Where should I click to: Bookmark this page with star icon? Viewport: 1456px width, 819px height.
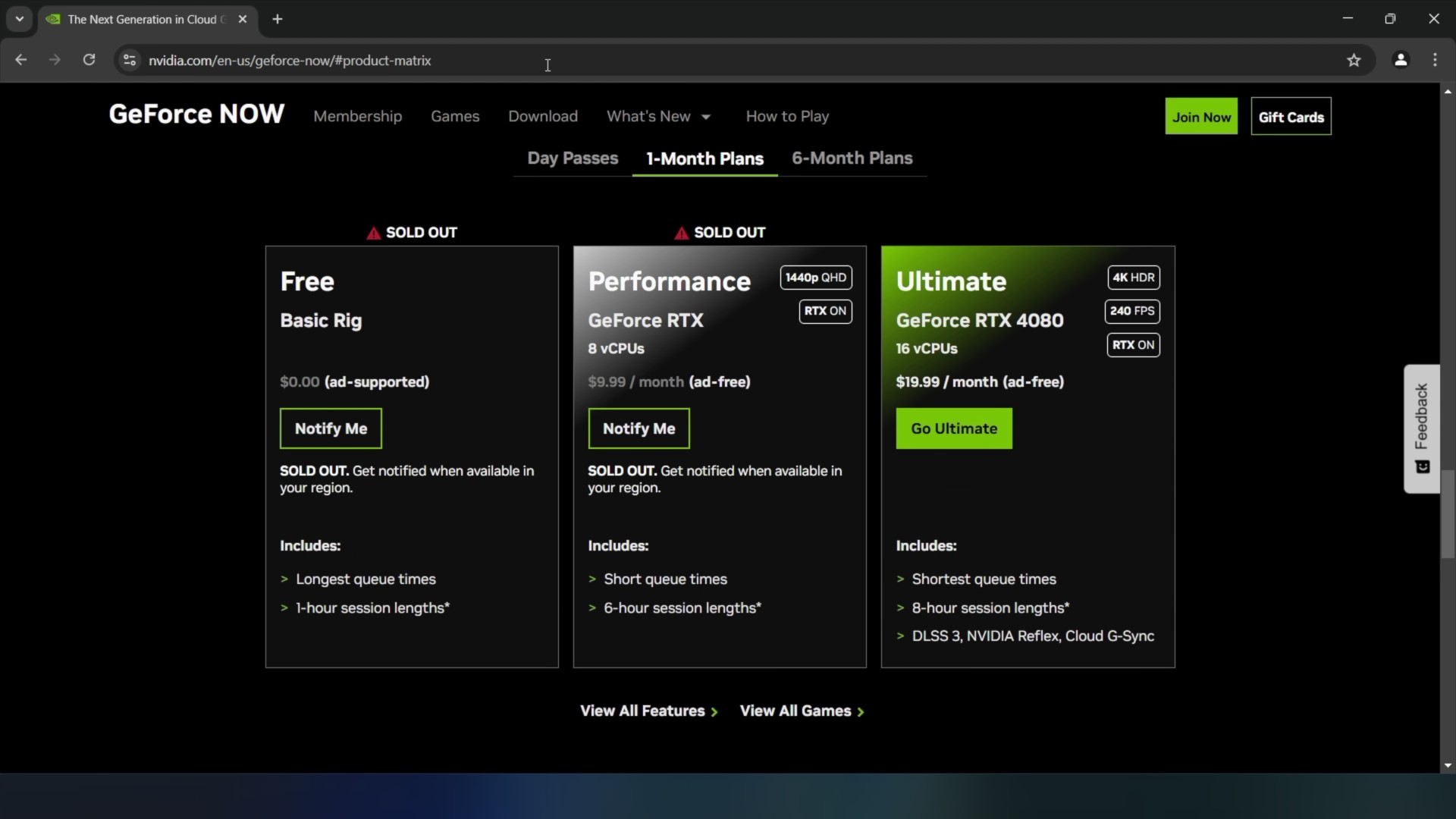1354,60
